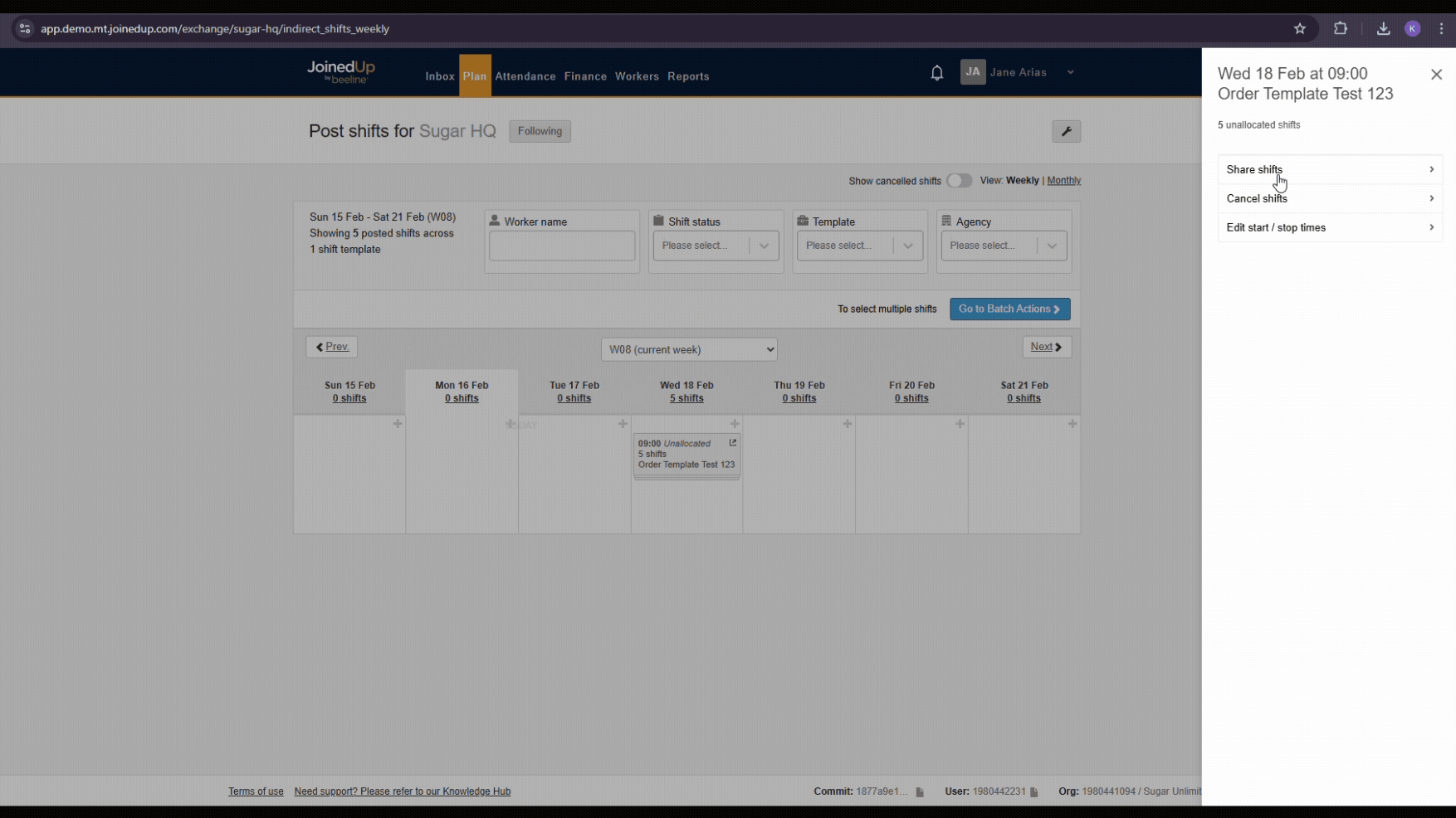Close the shift details side panel
This screenshot has height=818, width=1456.
tap(1436, 75)
